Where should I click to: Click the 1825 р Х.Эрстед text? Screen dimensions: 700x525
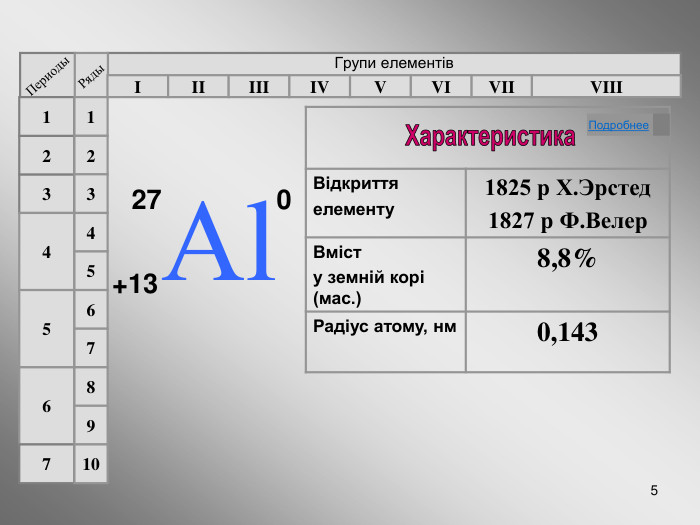point(567,188)
